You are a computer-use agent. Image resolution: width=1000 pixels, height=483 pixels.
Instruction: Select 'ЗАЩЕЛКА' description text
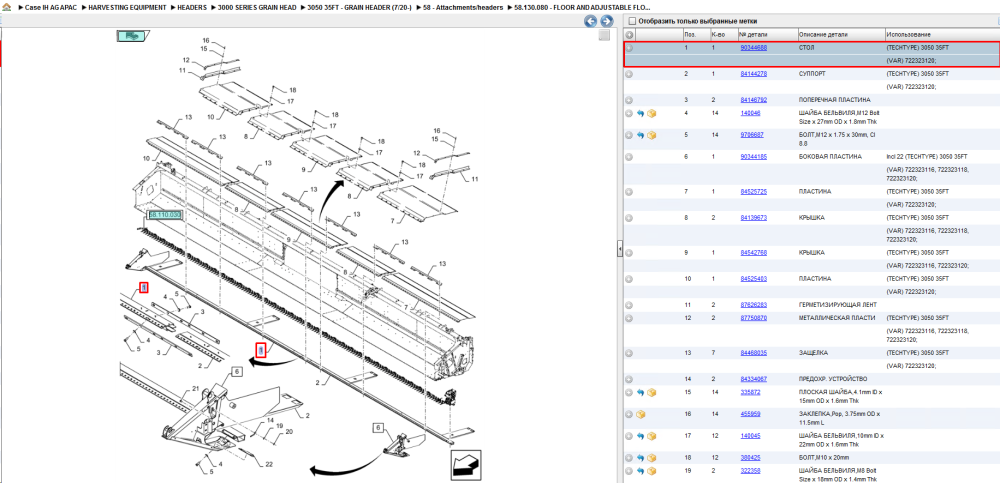tap(813, 353)
